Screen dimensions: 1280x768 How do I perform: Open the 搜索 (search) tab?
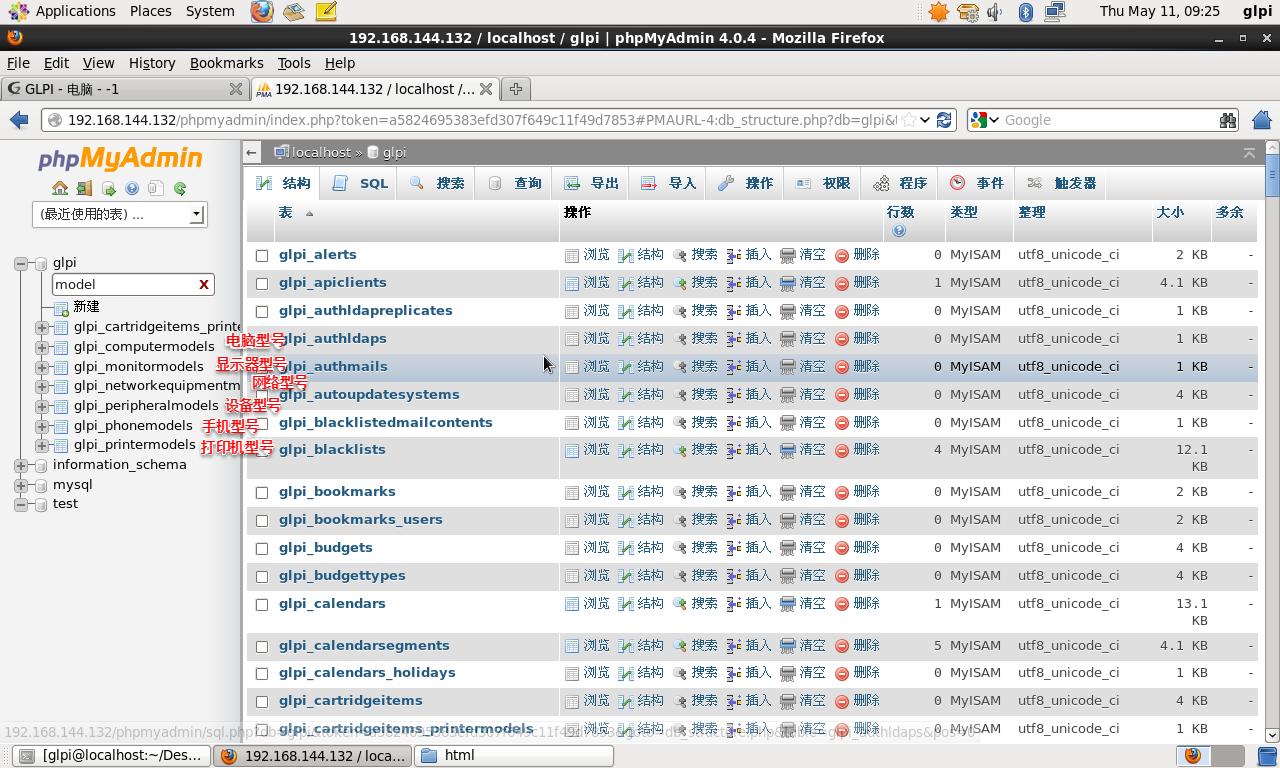coord(437,184)
